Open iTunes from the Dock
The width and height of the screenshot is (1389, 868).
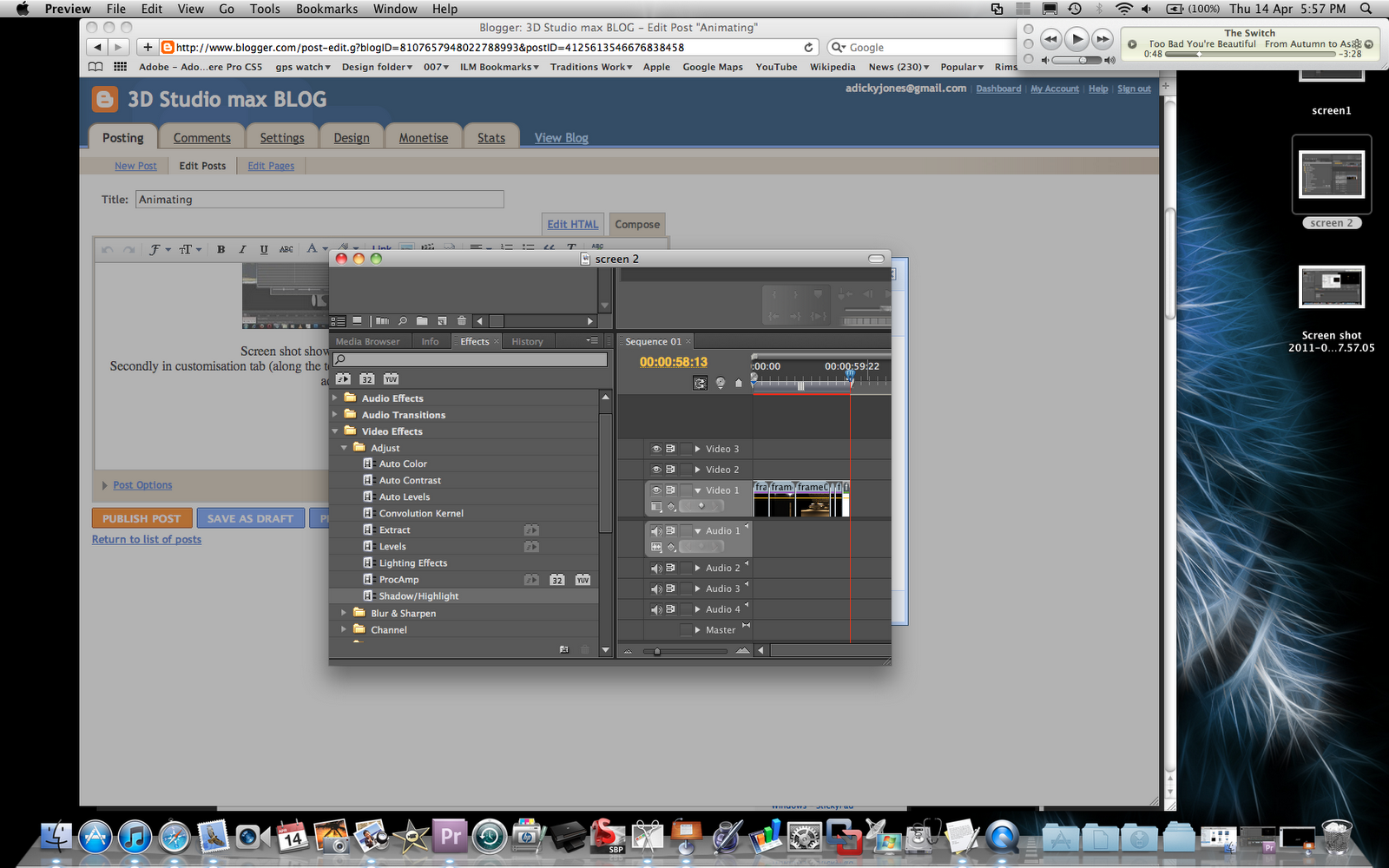[x=135, y=837]
